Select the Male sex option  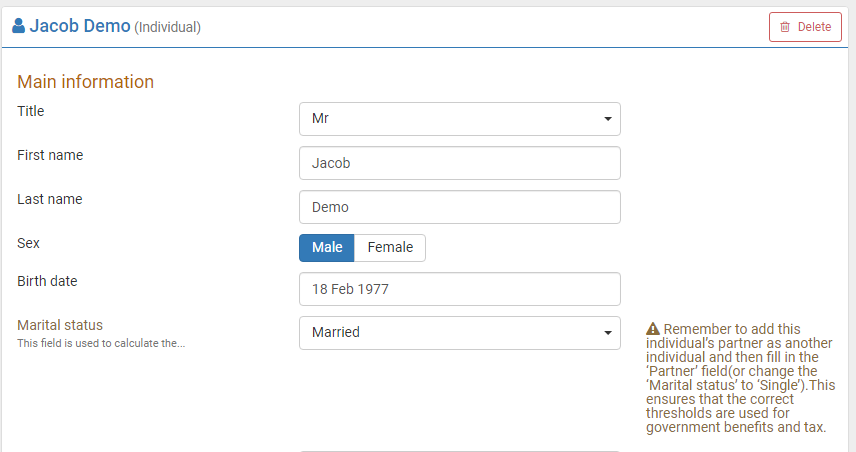coord(326,248)
